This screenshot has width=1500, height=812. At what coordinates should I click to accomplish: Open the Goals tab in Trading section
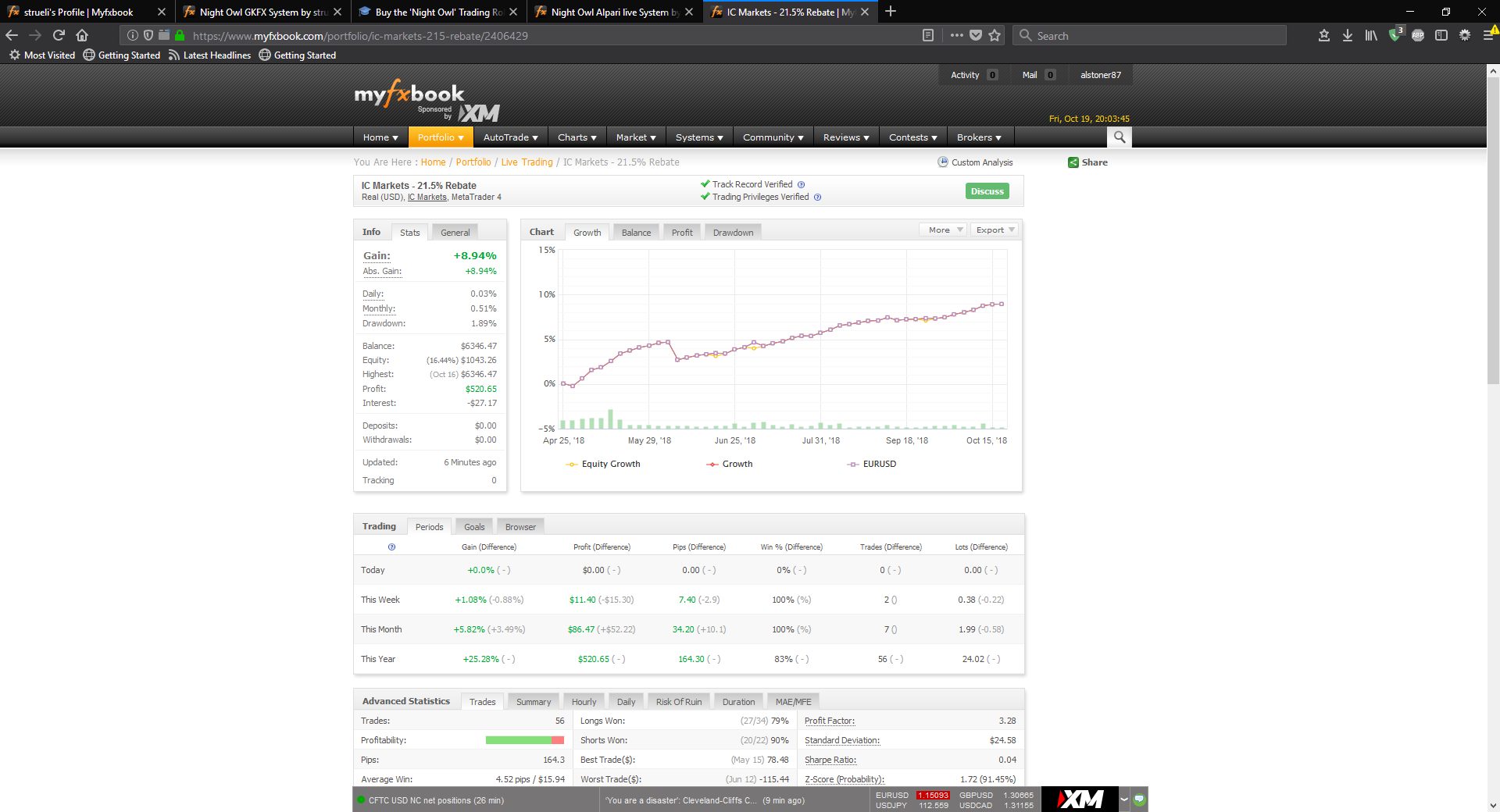(474, 527)
